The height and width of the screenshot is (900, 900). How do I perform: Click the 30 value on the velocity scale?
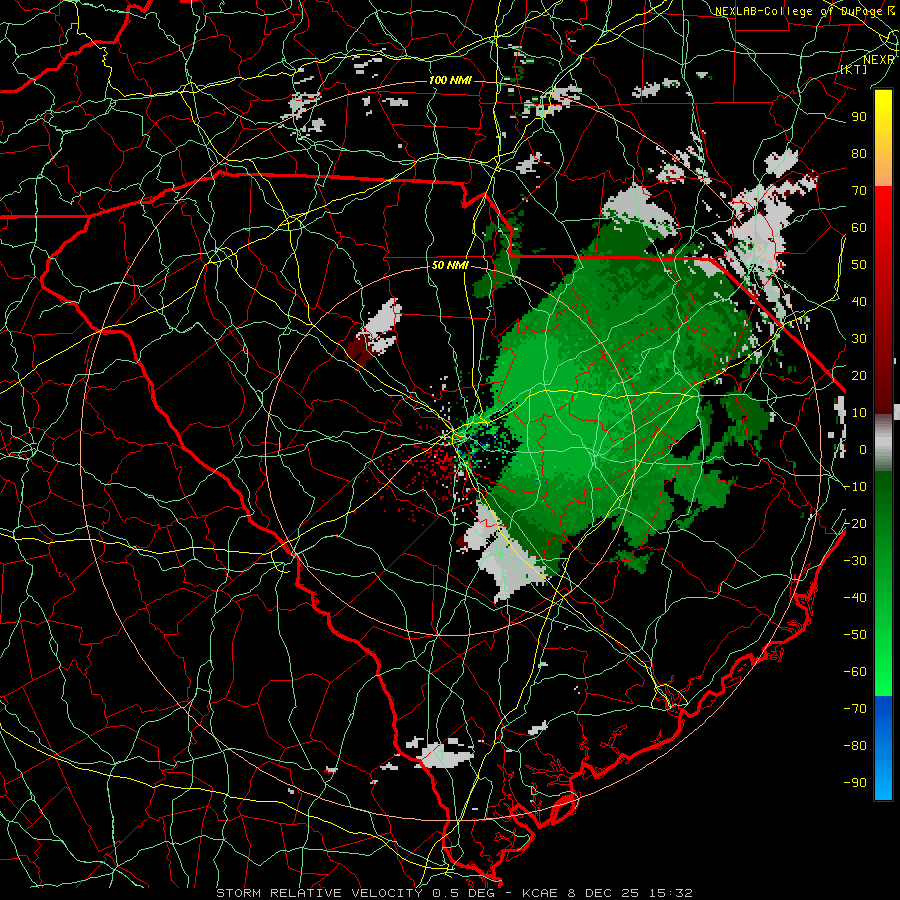click(x=859, y=339)
